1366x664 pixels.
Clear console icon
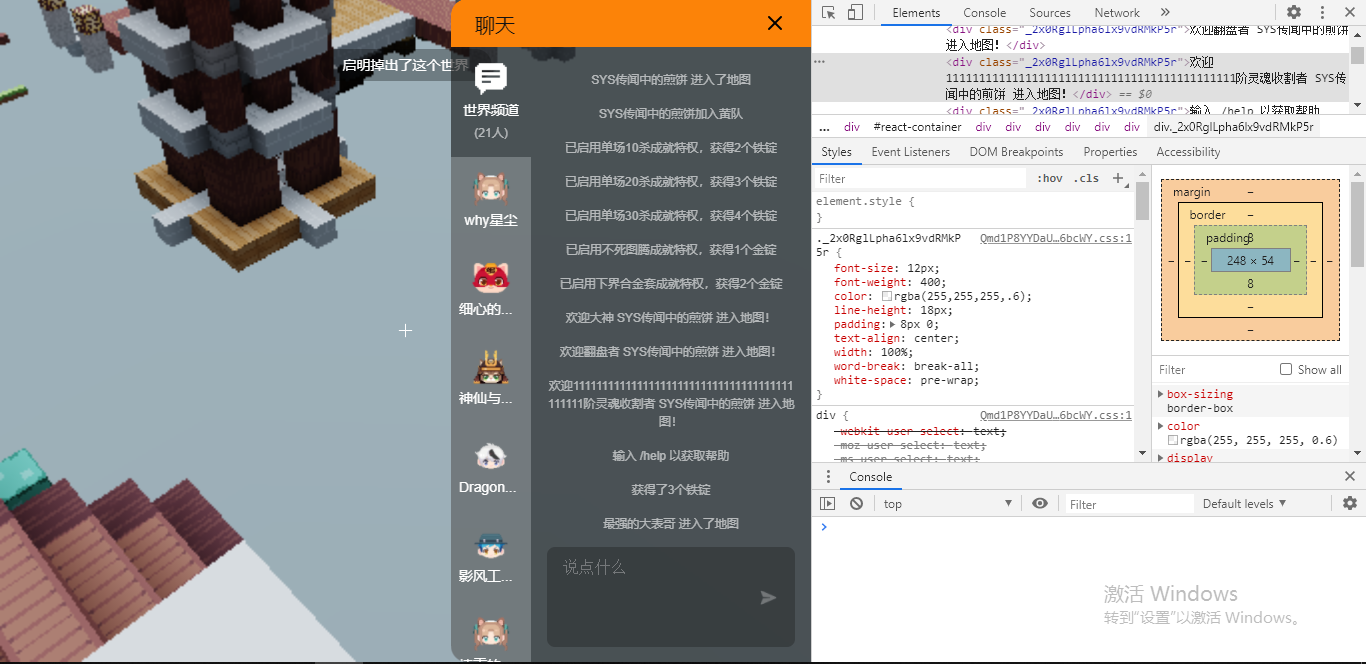(x=856, y=504)
